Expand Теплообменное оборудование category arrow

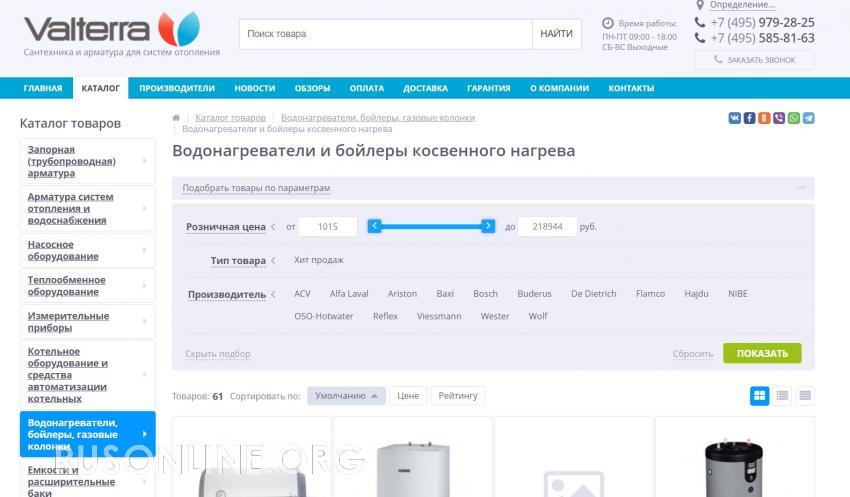[145, 286]
